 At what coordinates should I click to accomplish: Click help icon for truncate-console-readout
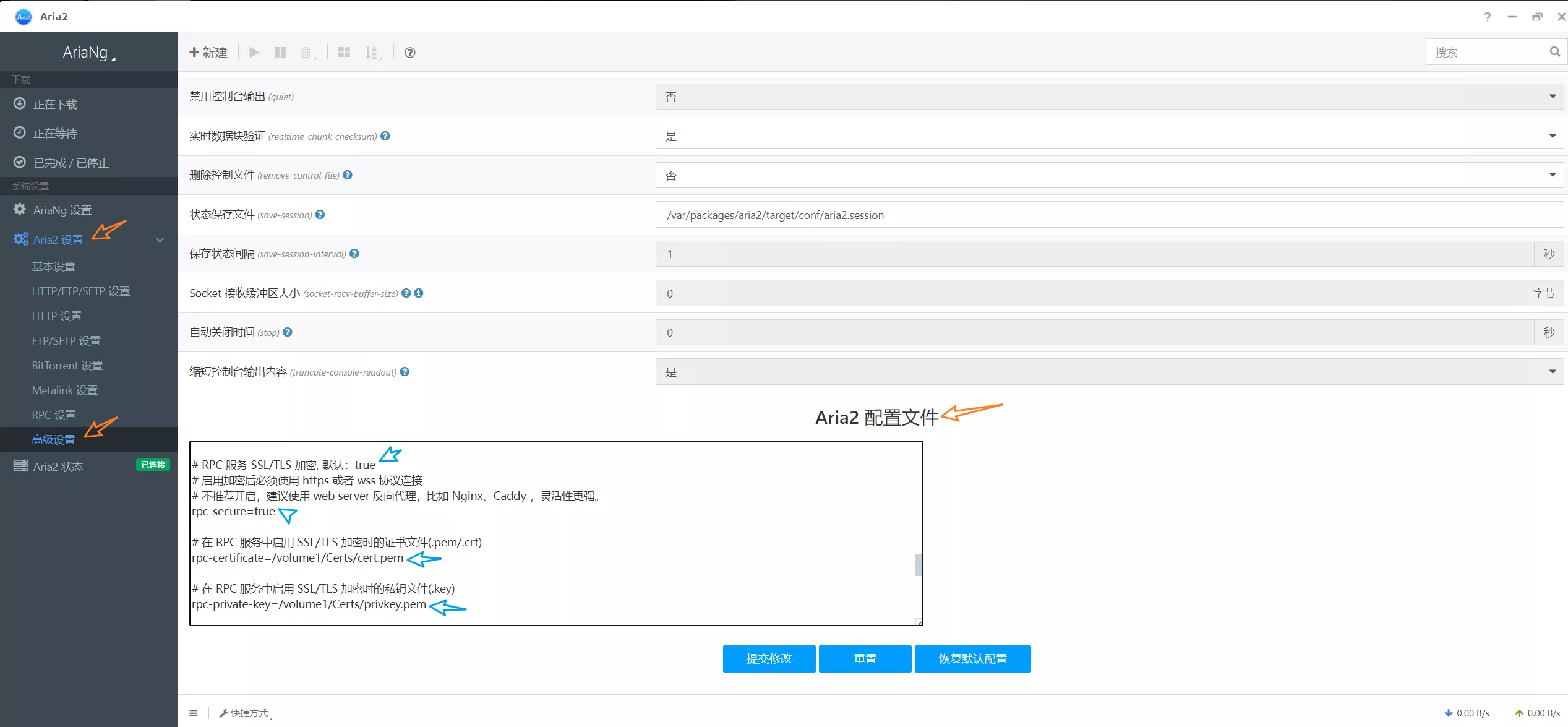pyautogui.click(x=405, y=372)
